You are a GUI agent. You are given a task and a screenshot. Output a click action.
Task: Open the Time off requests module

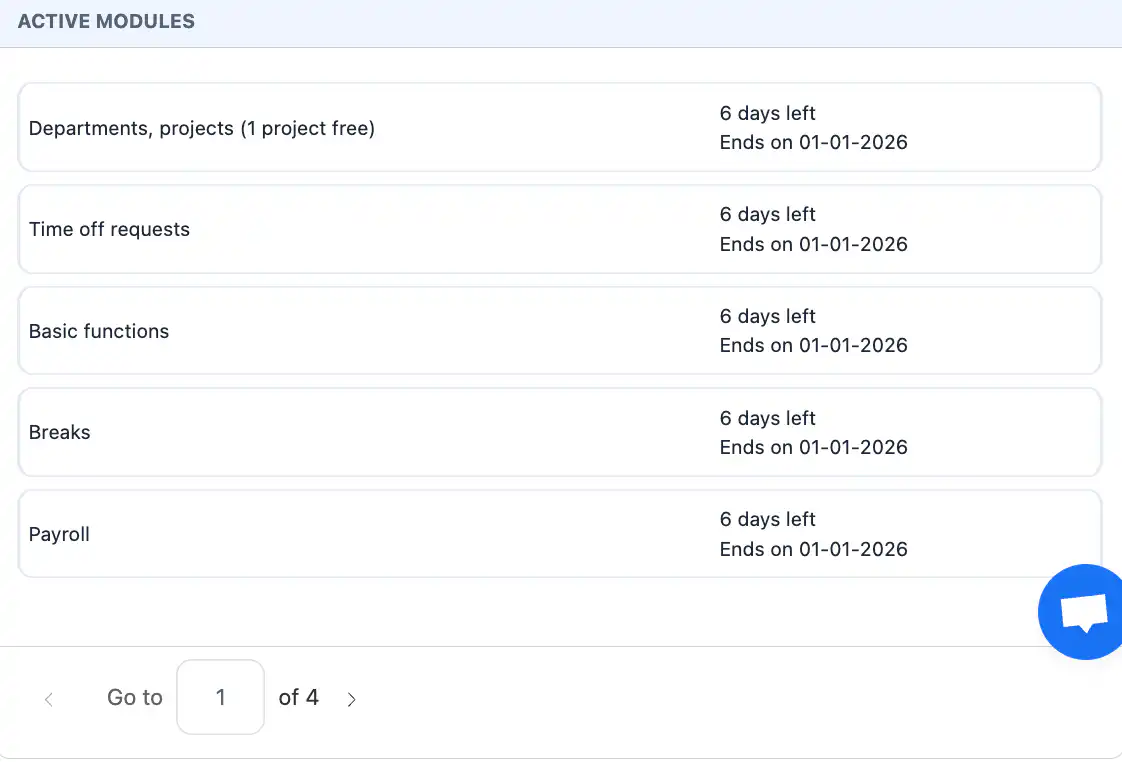pos(109,229)
